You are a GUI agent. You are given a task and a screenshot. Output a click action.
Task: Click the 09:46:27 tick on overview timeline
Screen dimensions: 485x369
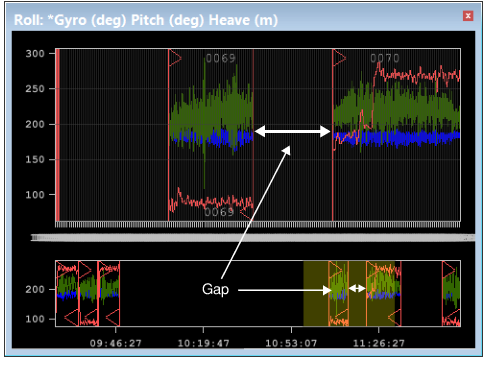pyautogui.click(x=116, y=330)
